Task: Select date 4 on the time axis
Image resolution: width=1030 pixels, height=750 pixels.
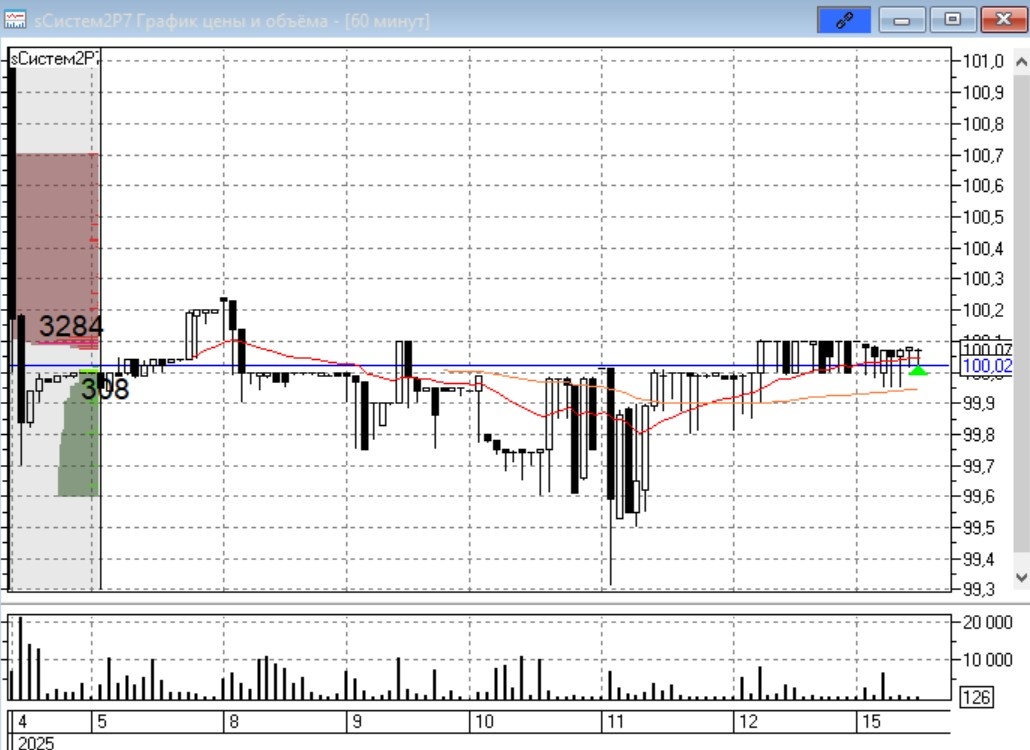Action: point(22,722)
